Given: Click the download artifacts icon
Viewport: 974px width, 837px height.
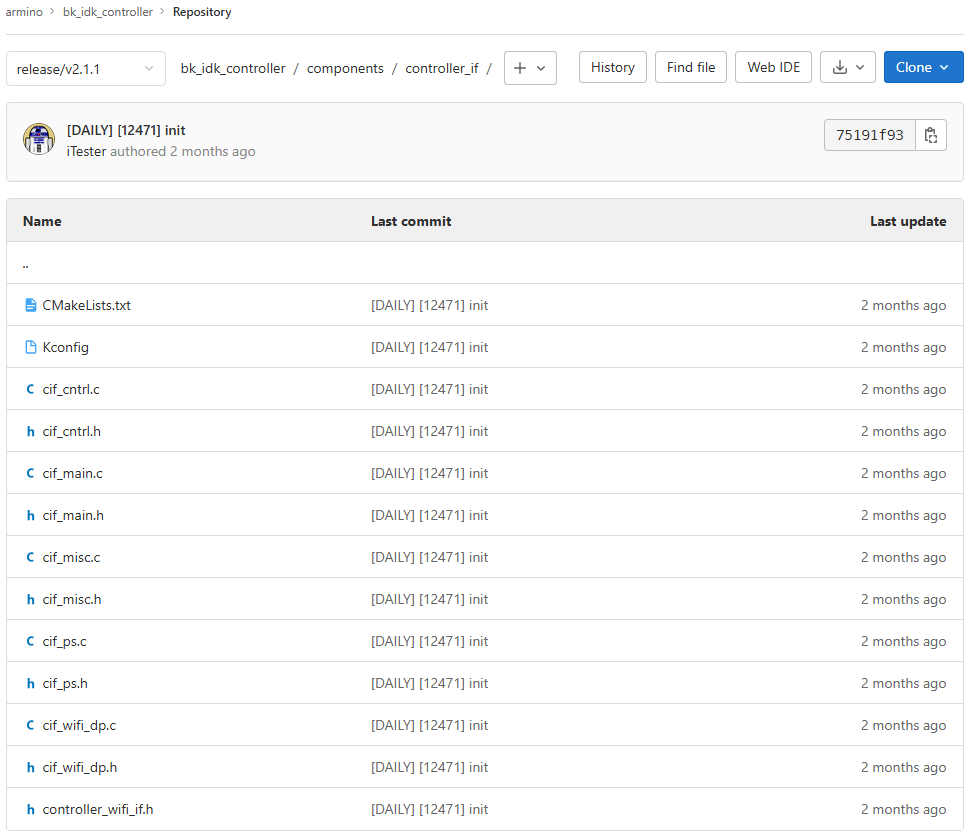Looking at the screenshot, I should pyautogui.click(x=840, y=67).
